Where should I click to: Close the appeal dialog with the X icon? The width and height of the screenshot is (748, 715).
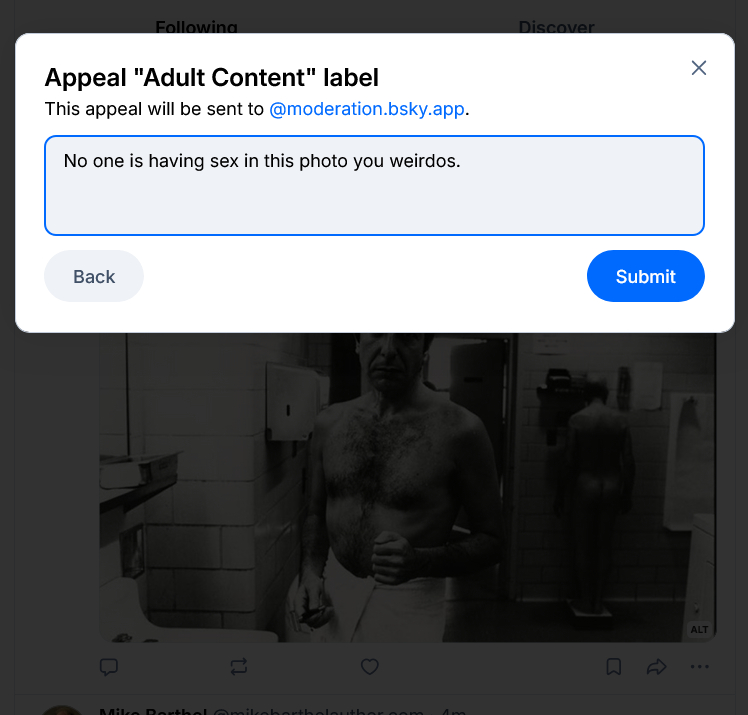(699, 68)
